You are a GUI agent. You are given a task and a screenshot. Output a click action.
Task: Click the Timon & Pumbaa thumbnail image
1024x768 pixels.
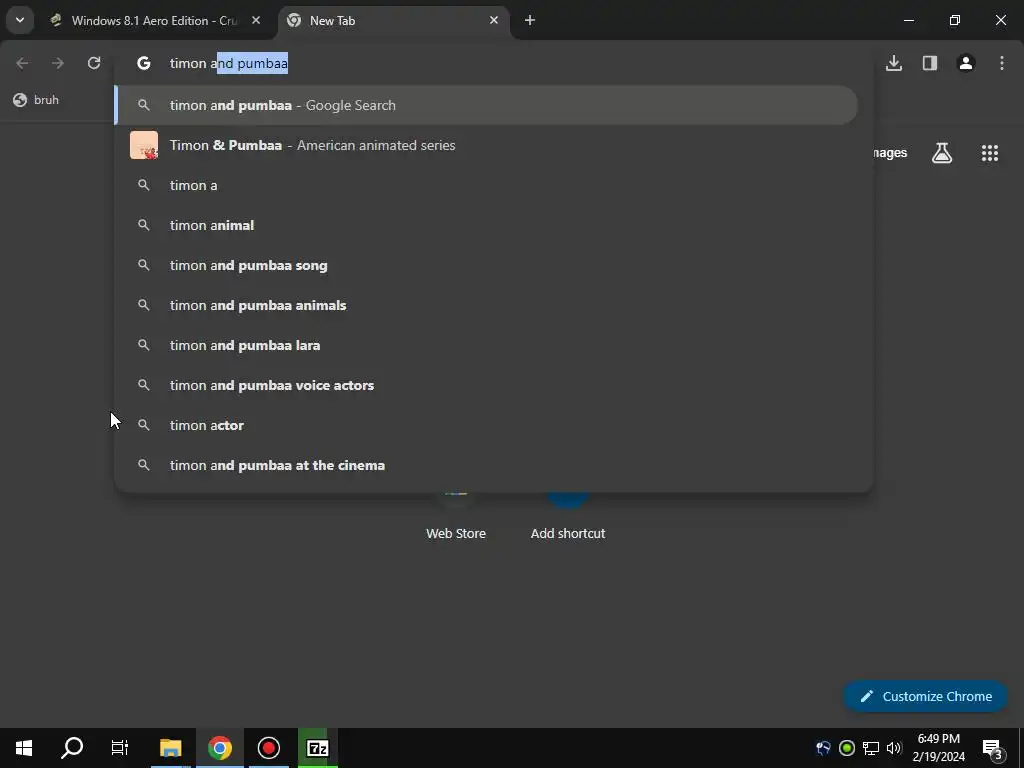[x=144, y=145]
